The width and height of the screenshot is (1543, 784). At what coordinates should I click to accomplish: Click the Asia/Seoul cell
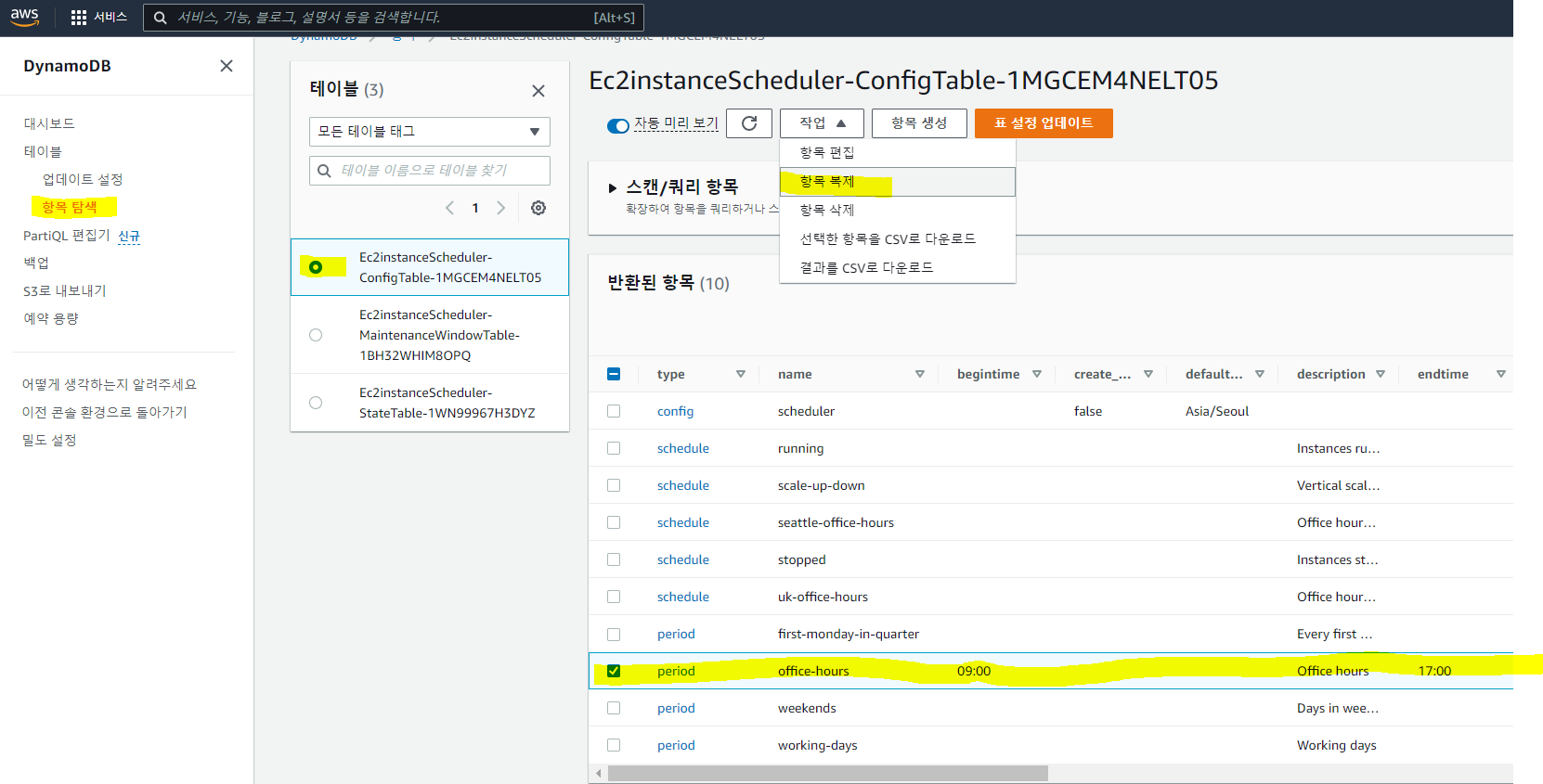[x=1217, y=411]
